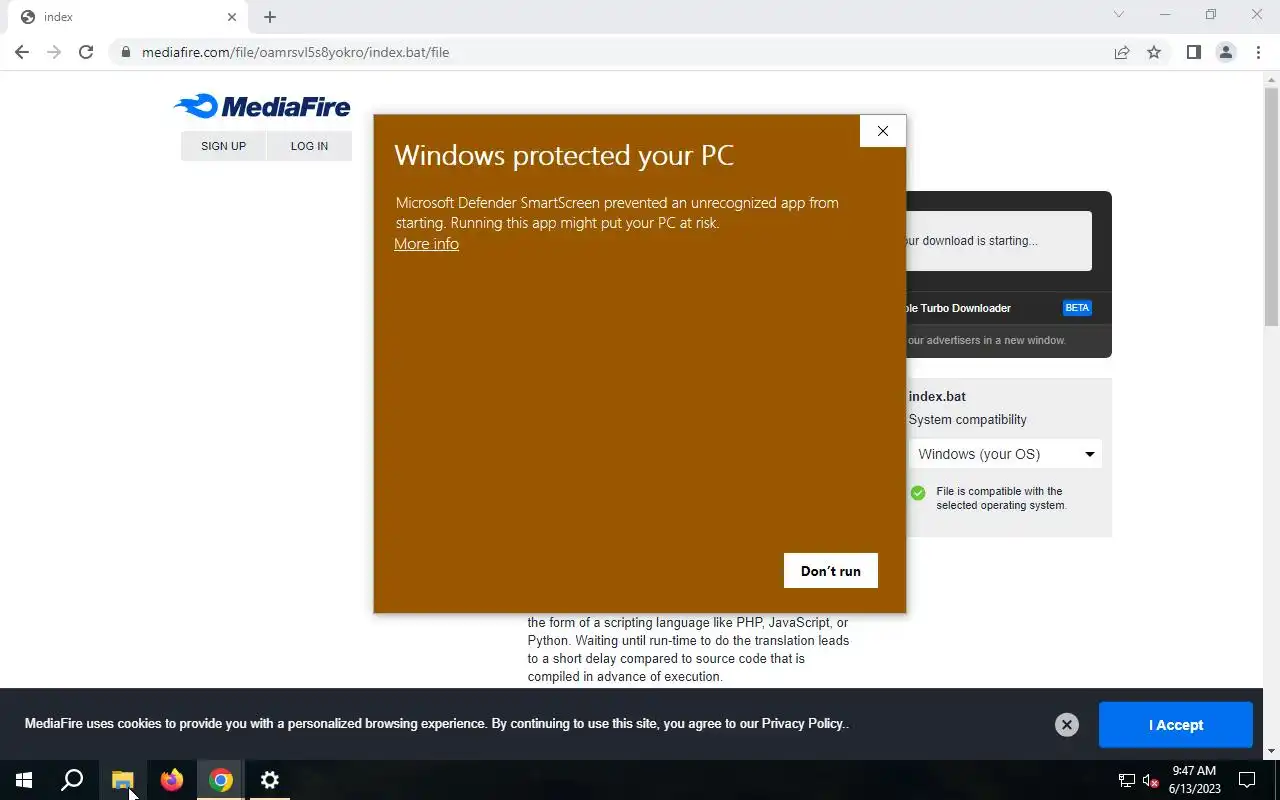Screen dimensions: 1280x800
Task: Click the page vertical scrollbar thumb
Action: 1272,205
